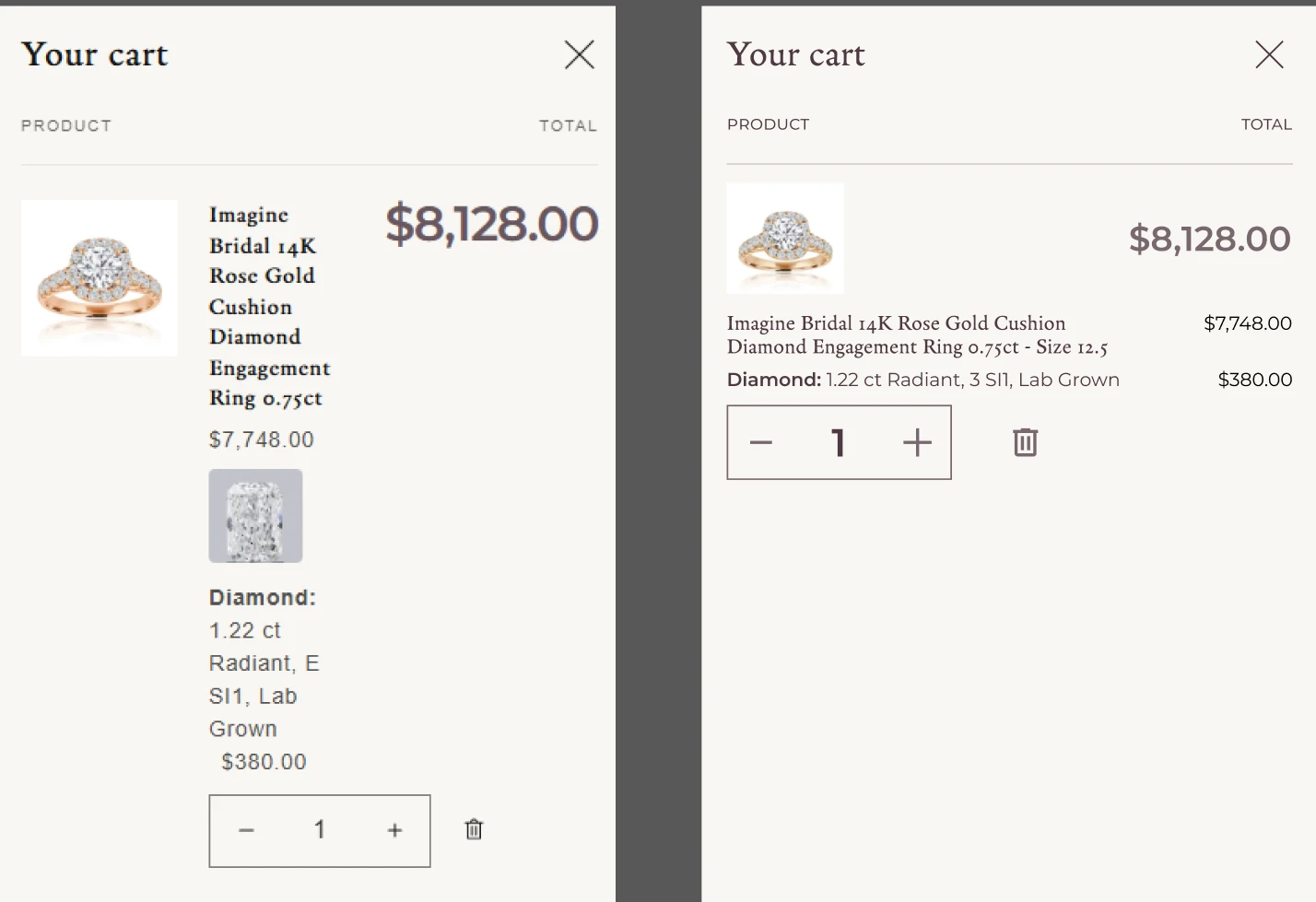Viewport: 1316px width, 902px height.
Task: Open the ring thumbnail in the right cart
Action: [x=785, y=239]
